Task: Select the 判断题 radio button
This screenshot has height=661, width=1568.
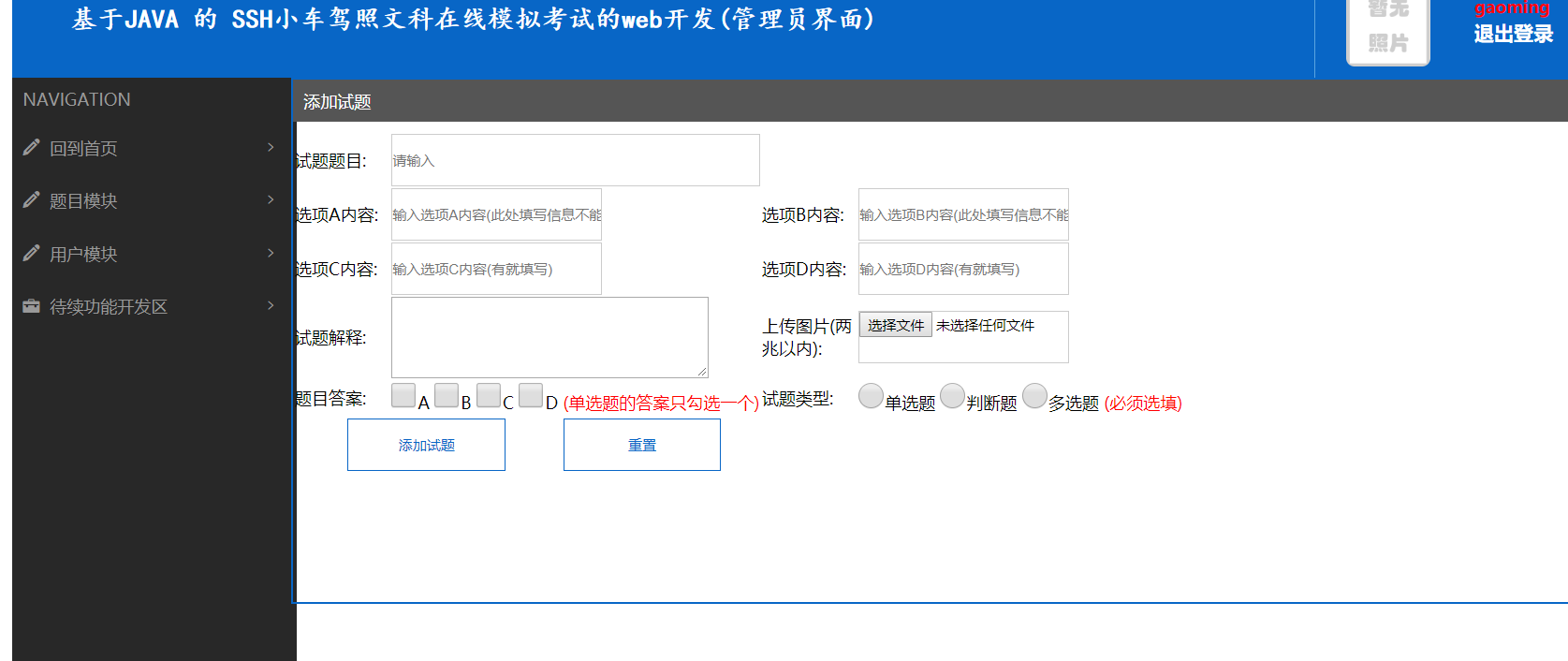Action: click(x=952, y=396)
